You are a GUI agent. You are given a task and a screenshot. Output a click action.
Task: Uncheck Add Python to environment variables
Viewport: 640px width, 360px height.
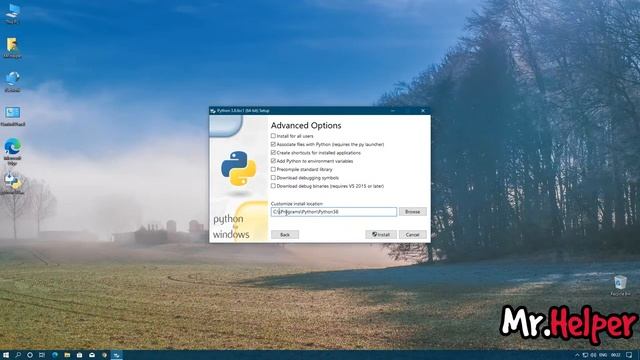273,161
